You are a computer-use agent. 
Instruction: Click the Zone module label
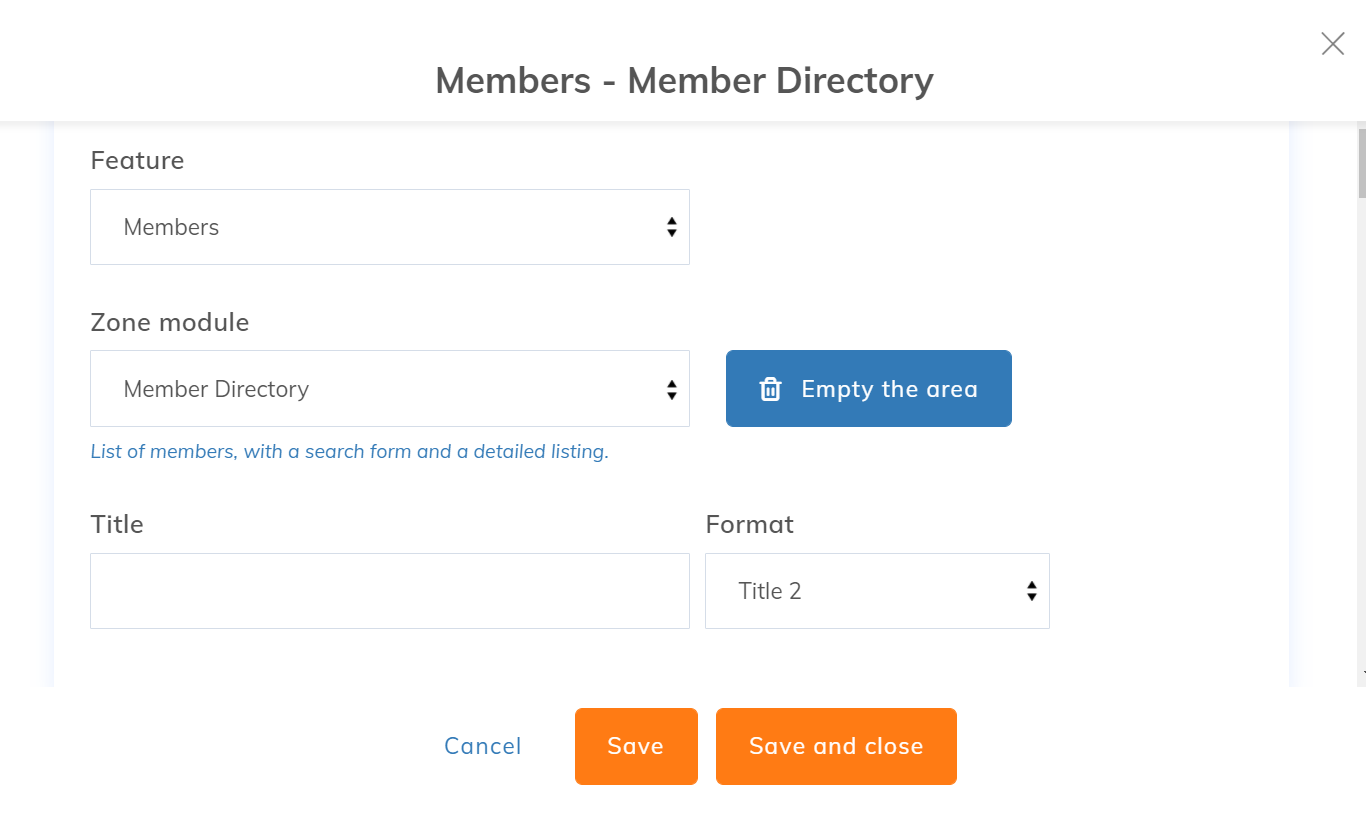170,323
